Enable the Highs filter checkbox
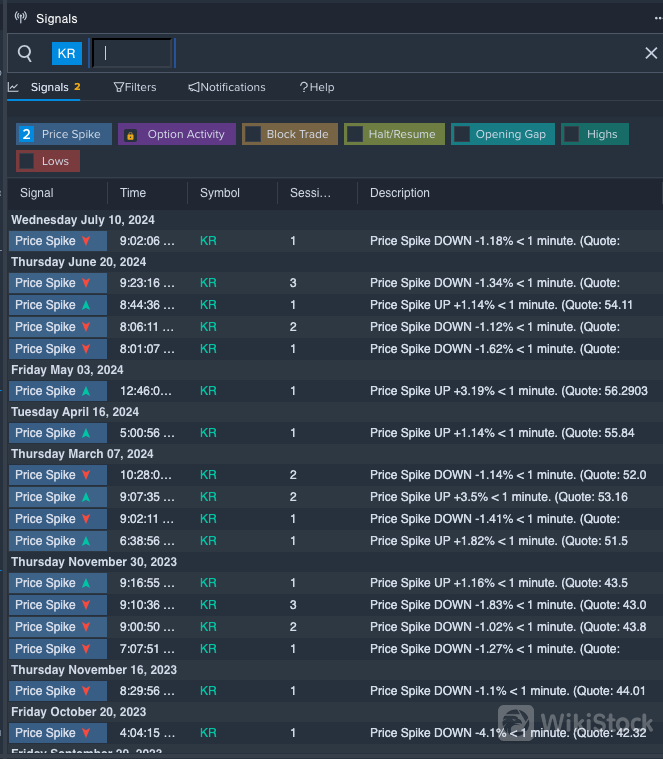The width and height of the screenshot is (663, 759). [x=572, y=134]
